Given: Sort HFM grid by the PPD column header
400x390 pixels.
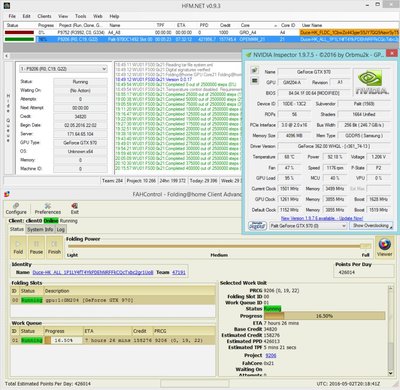Looking at the screenshot, I should coord(204,25).
